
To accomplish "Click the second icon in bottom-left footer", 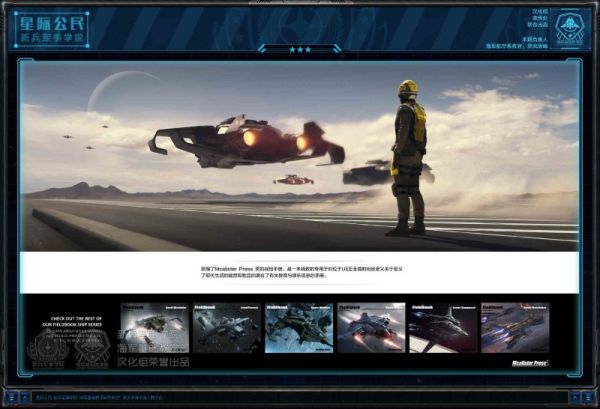I will (24, 397).
